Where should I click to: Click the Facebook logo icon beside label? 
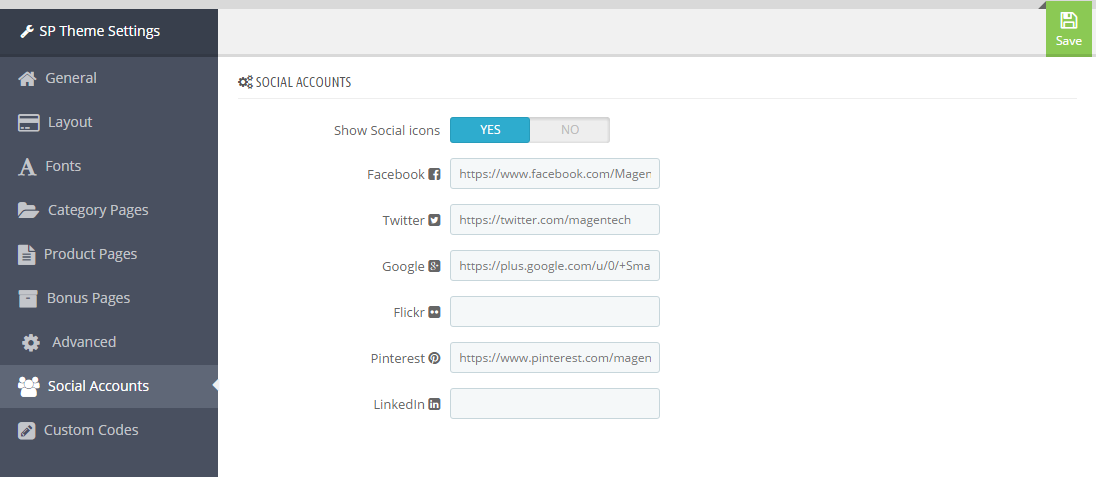[434, 174]
